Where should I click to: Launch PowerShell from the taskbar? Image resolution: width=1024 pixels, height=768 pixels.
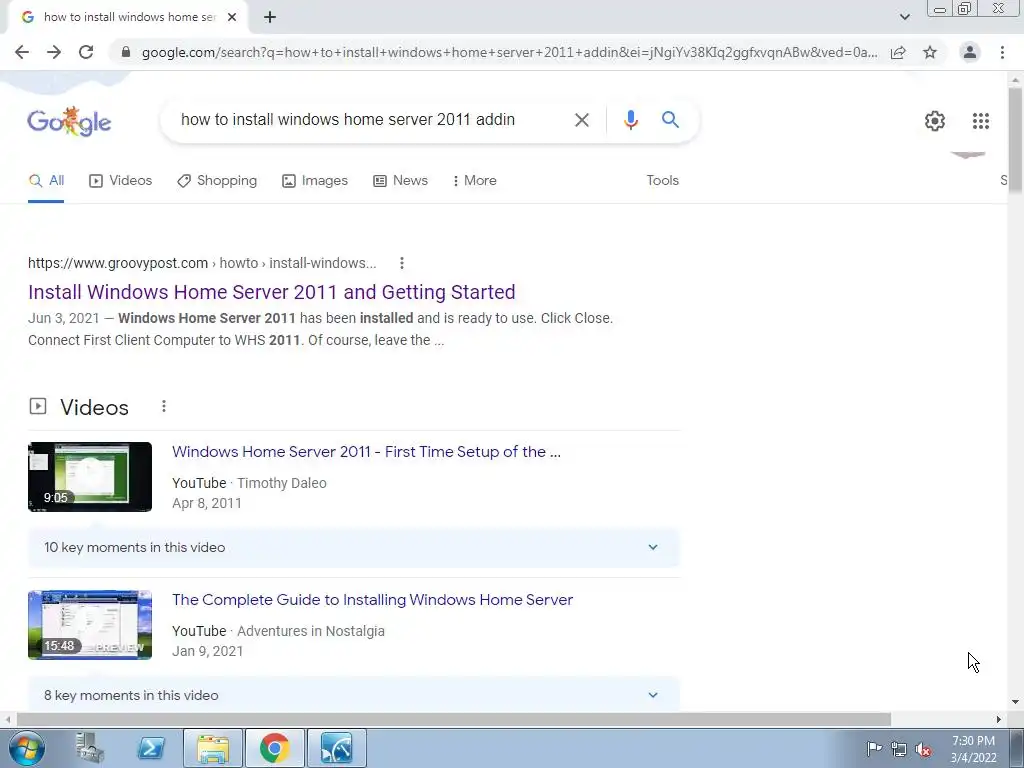coord(151,748)
